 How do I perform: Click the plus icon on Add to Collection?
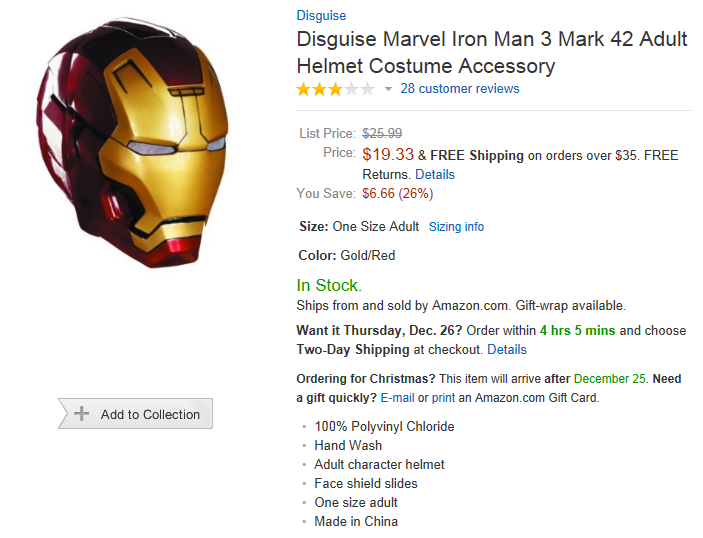[82, 414]
